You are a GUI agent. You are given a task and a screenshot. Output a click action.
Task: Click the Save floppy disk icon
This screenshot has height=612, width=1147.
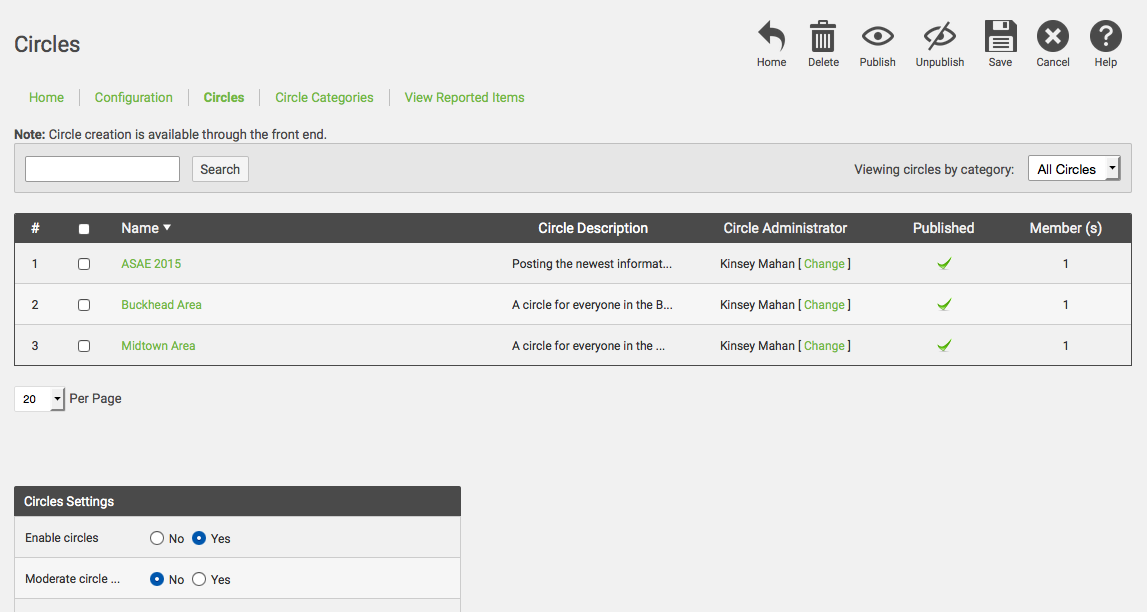(1000, 38)
